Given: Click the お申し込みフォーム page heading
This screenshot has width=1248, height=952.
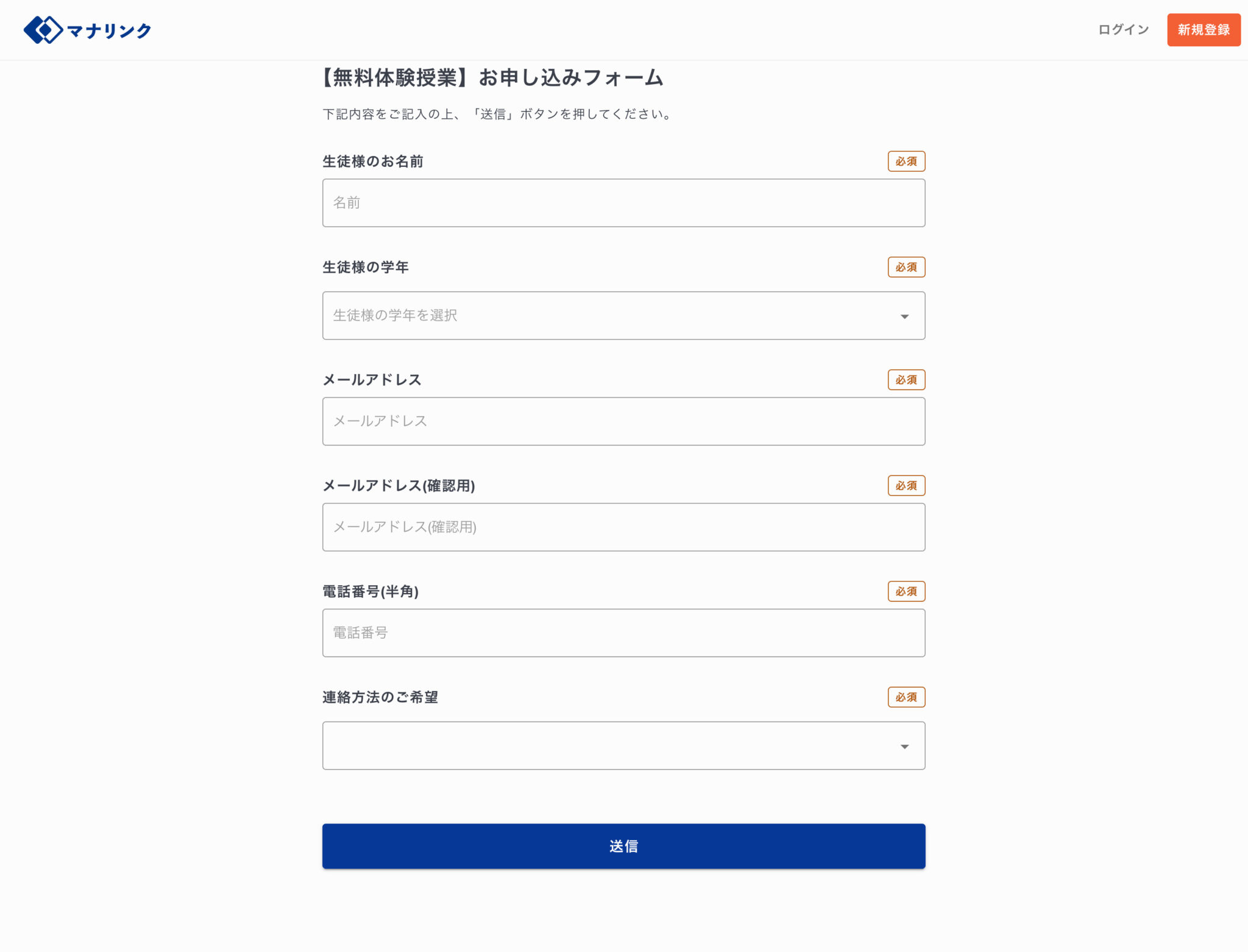Looking at the screenshot, I should 492,78.
